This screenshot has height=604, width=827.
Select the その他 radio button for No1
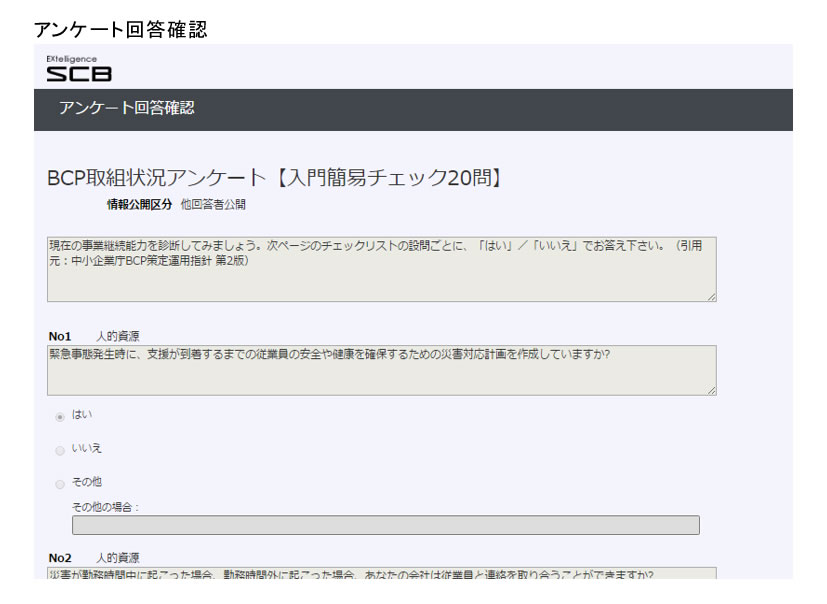tap(60, 484)
